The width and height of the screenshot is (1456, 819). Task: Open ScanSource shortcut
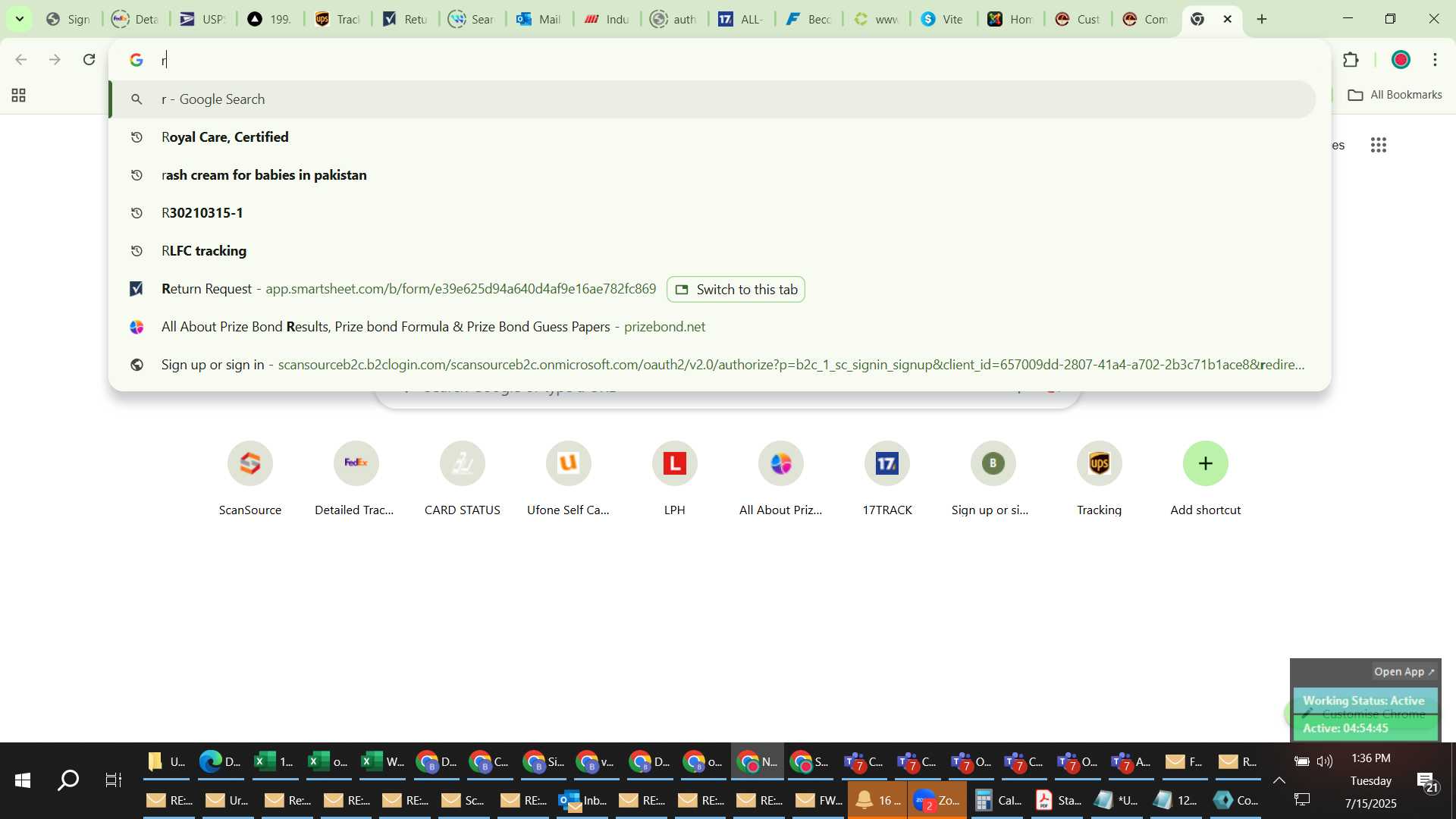[x=250, y=479]
